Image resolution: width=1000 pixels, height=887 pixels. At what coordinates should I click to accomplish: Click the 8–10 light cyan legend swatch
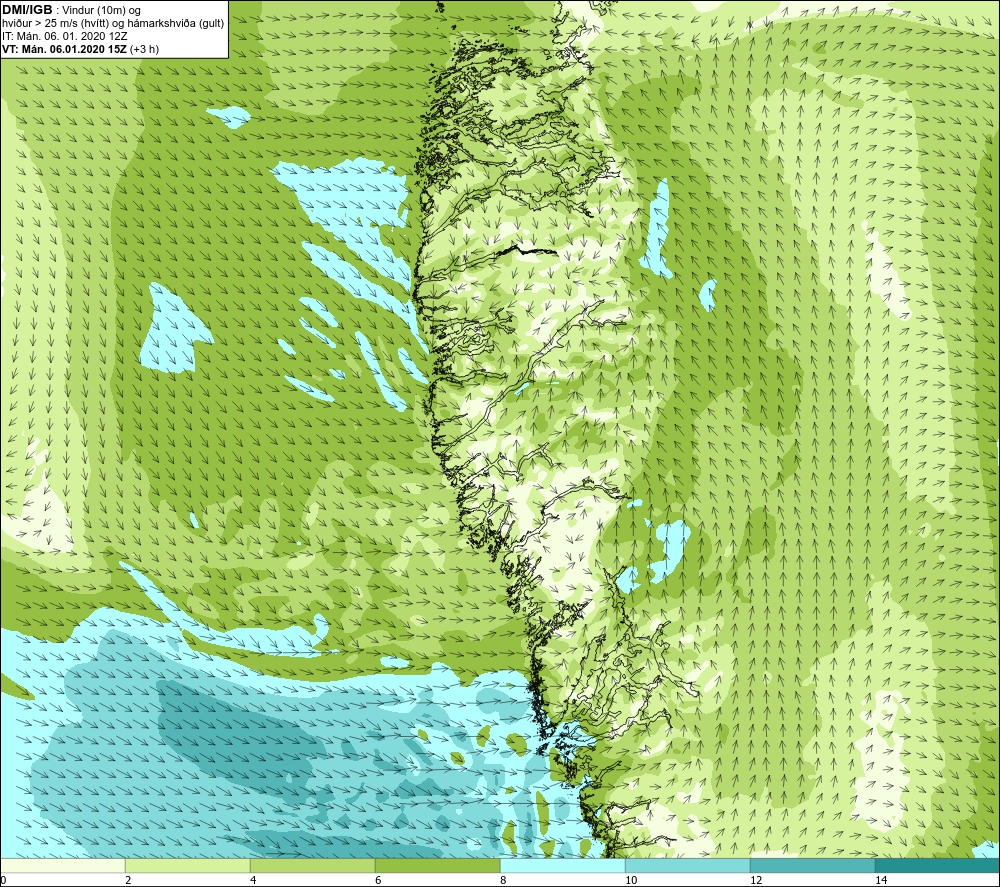click(x=562, y=865)
